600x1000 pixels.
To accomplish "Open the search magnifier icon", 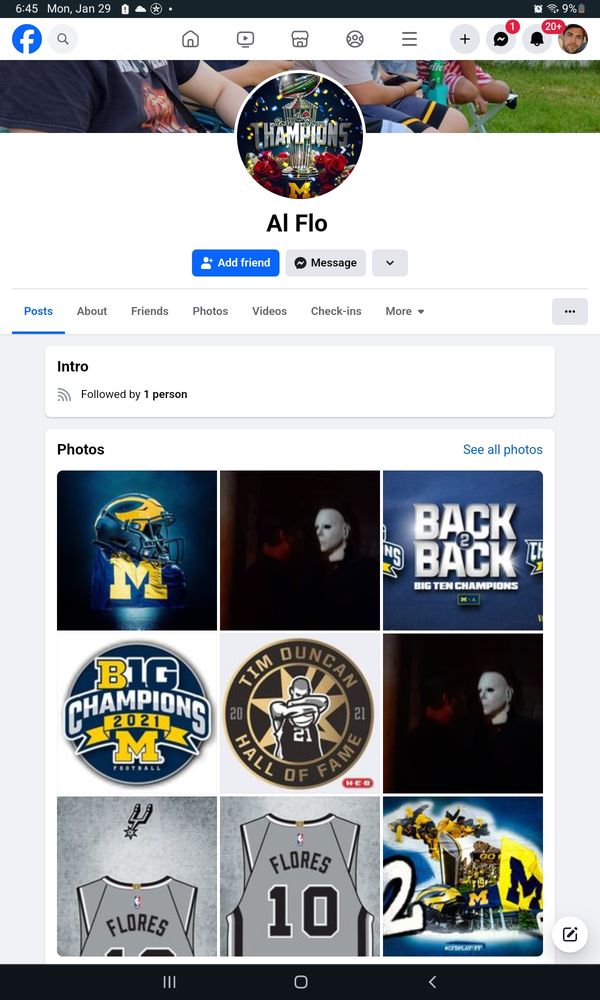I will [62, 39].
